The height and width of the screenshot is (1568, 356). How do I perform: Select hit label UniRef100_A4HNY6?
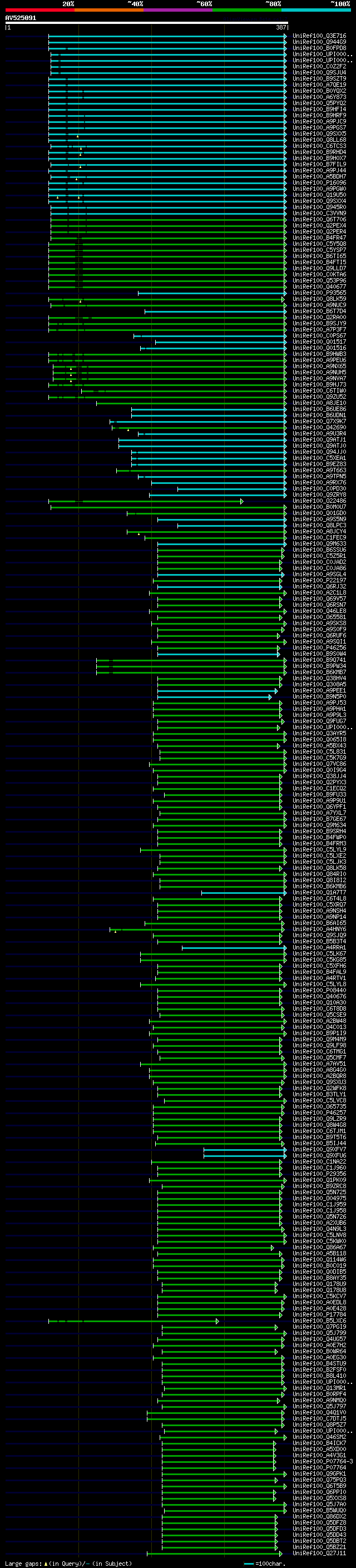319,929
